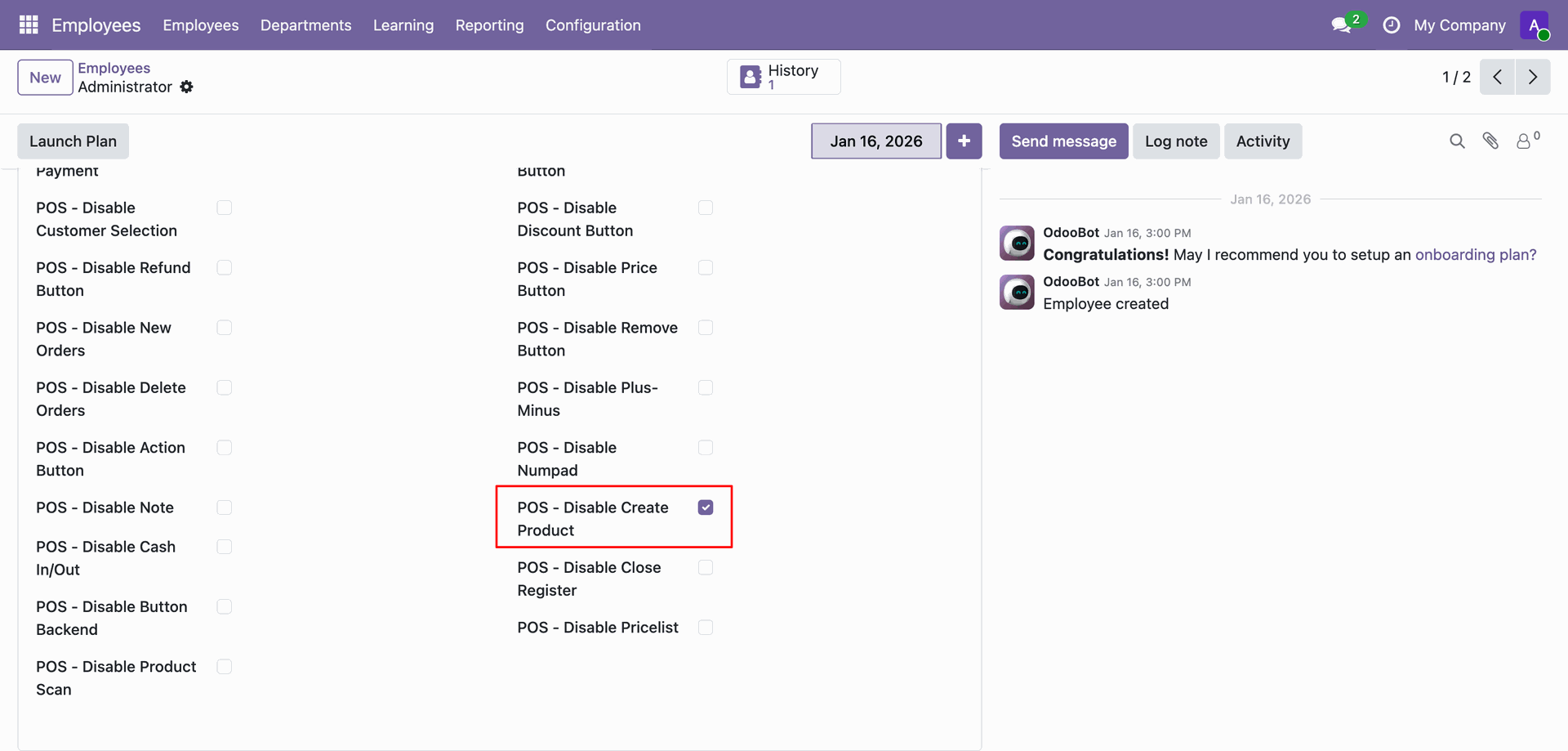Open attachments via the paperclip icon
The height and width of the screenshot is (751, 1568).
pyautogui.click(x=1490, y=141)
